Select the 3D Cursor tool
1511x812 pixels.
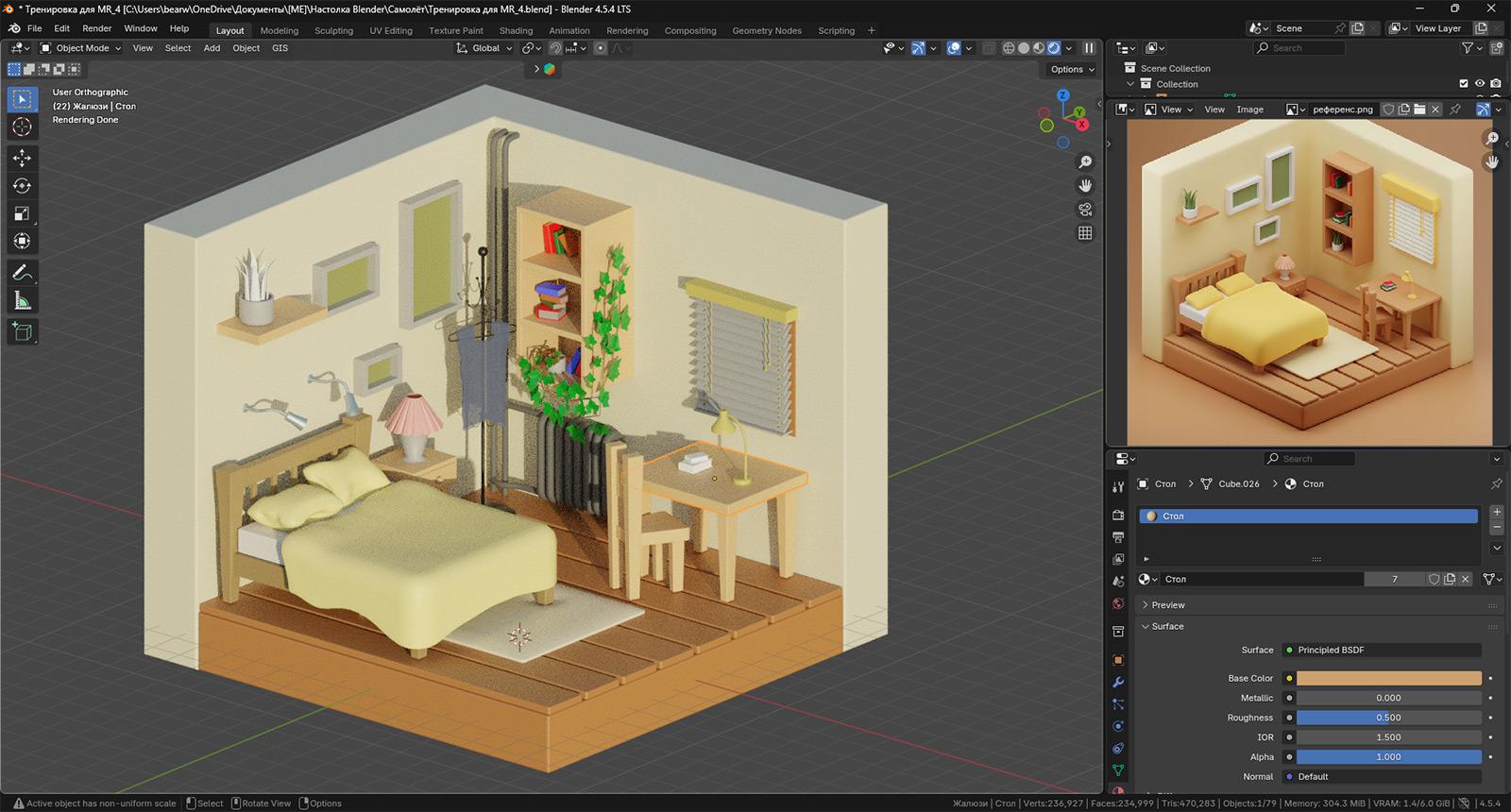point(22,127)
